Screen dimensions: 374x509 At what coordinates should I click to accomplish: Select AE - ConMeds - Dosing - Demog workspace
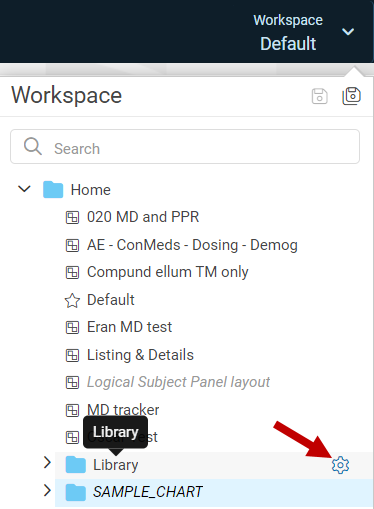tap(192, 245)
